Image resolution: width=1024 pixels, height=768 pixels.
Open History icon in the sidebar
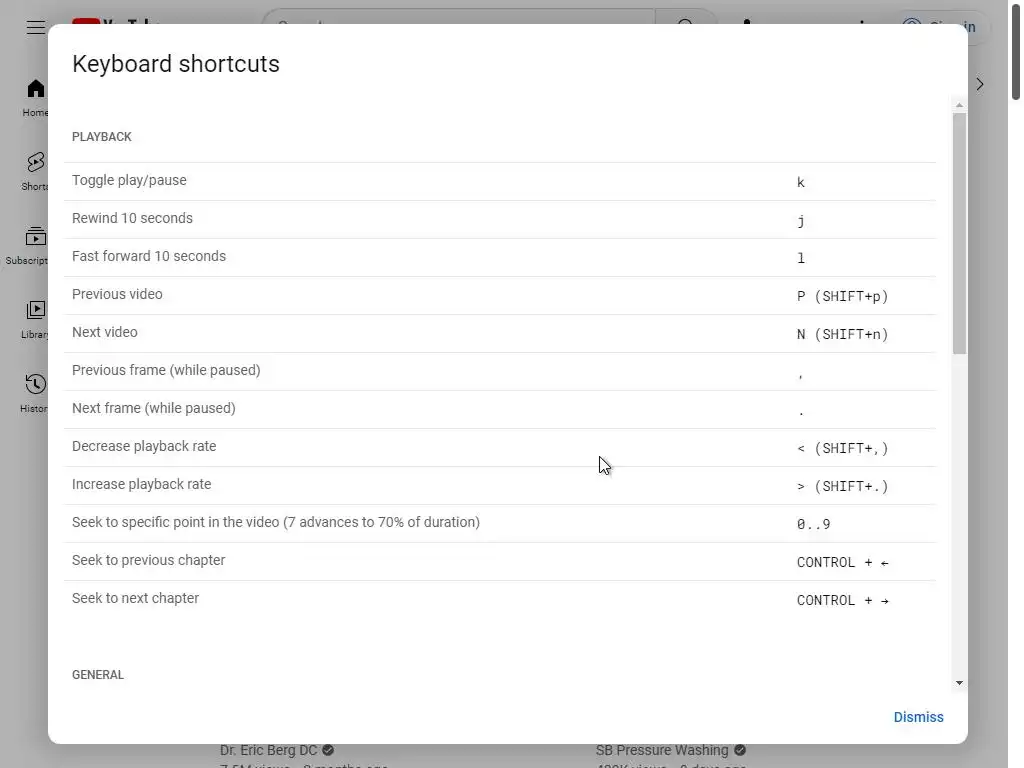[36, 392]
